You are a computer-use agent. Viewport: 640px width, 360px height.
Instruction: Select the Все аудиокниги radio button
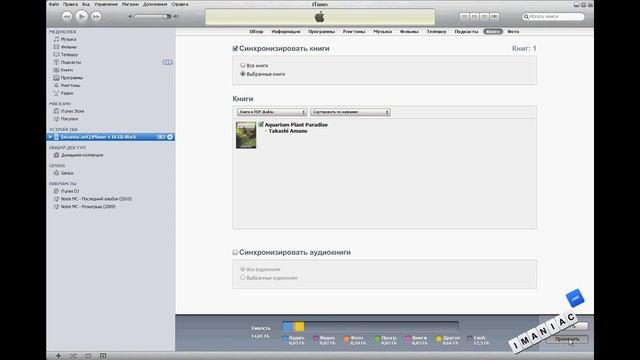coord(243,269)
